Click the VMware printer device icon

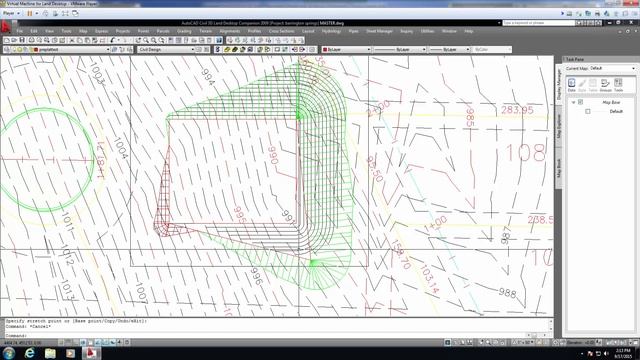click(597, 13)
